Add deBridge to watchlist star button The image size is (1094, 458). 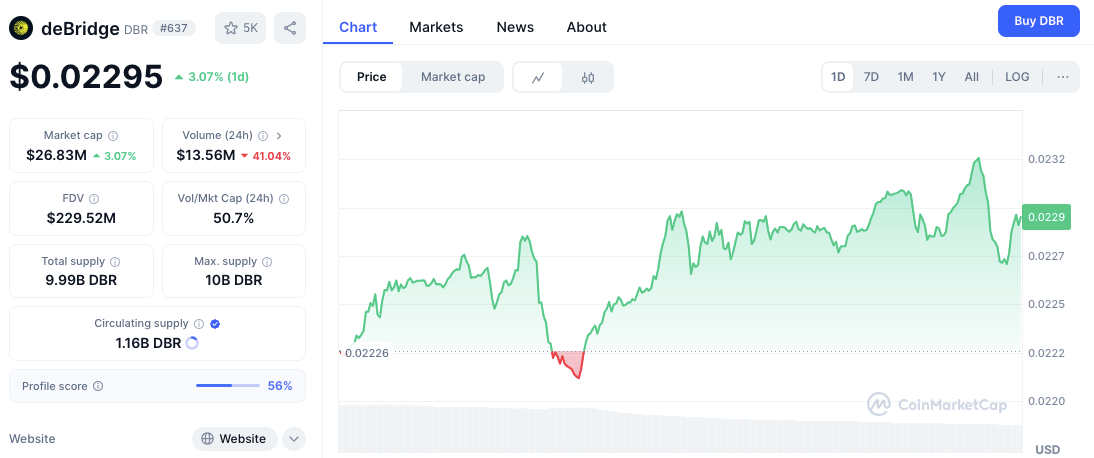click(241, 28)
